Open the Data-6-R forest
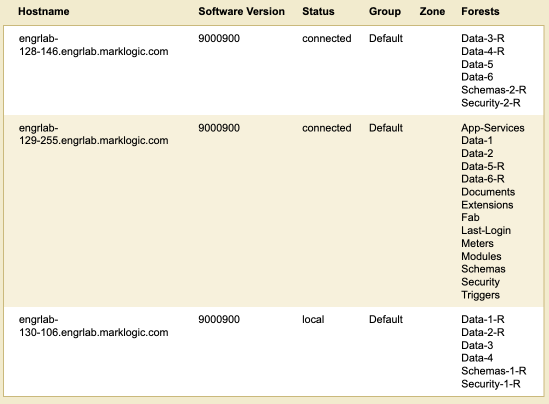This screenshot has height=404, width=549. [483, 179]
